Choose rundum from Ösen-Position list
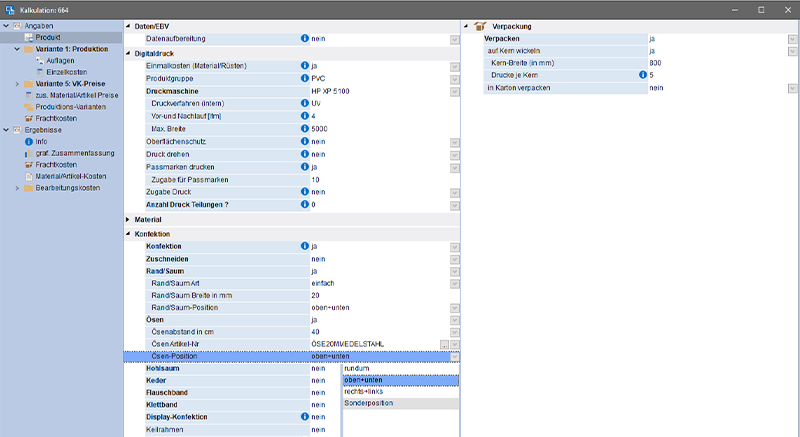 coord(401,368)
